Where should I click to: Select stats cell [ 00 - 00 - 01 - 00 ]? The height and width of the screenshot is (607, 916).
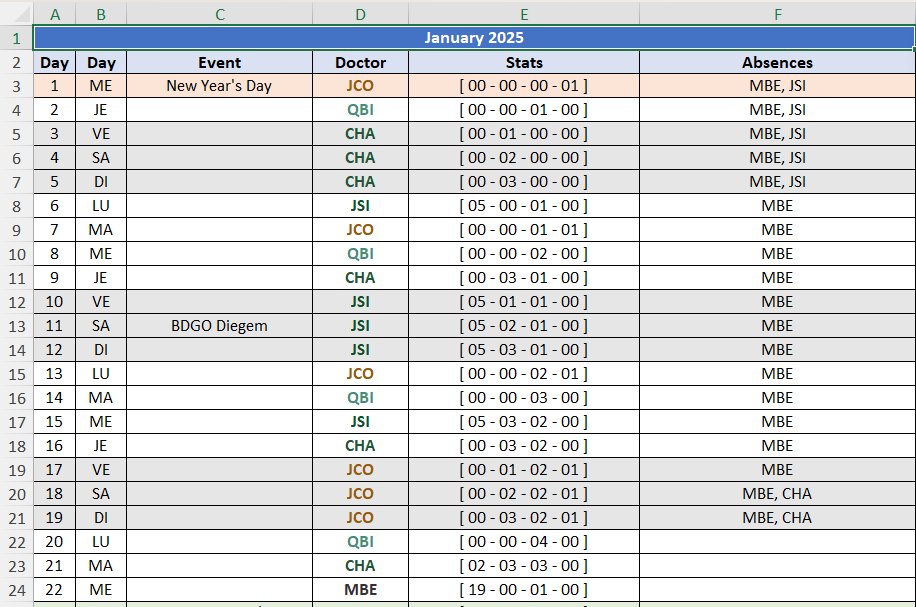(x=524, y=110)
